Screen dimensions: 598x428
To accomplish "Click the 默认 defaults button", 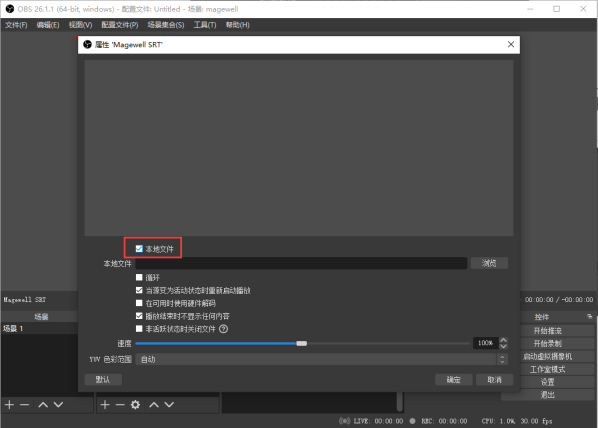I will point(103,380).
